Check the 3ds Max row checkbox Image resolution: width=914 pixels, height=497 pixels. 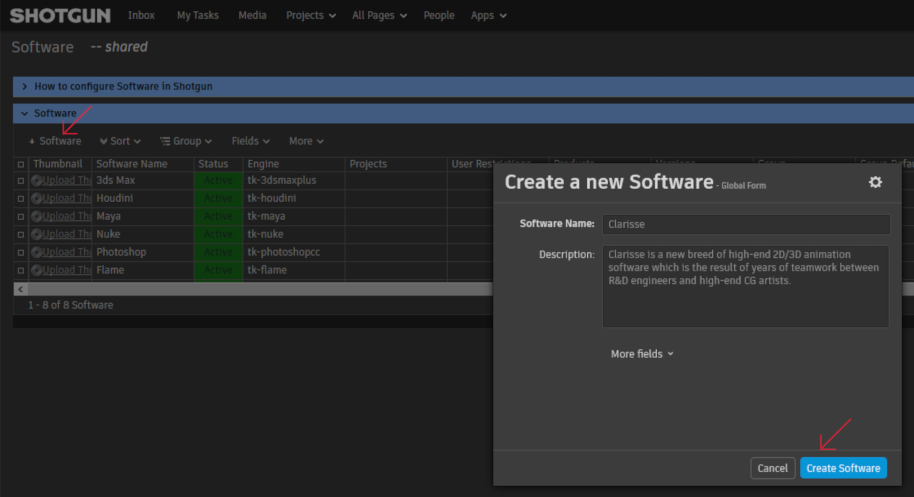(x=21, y=181)
